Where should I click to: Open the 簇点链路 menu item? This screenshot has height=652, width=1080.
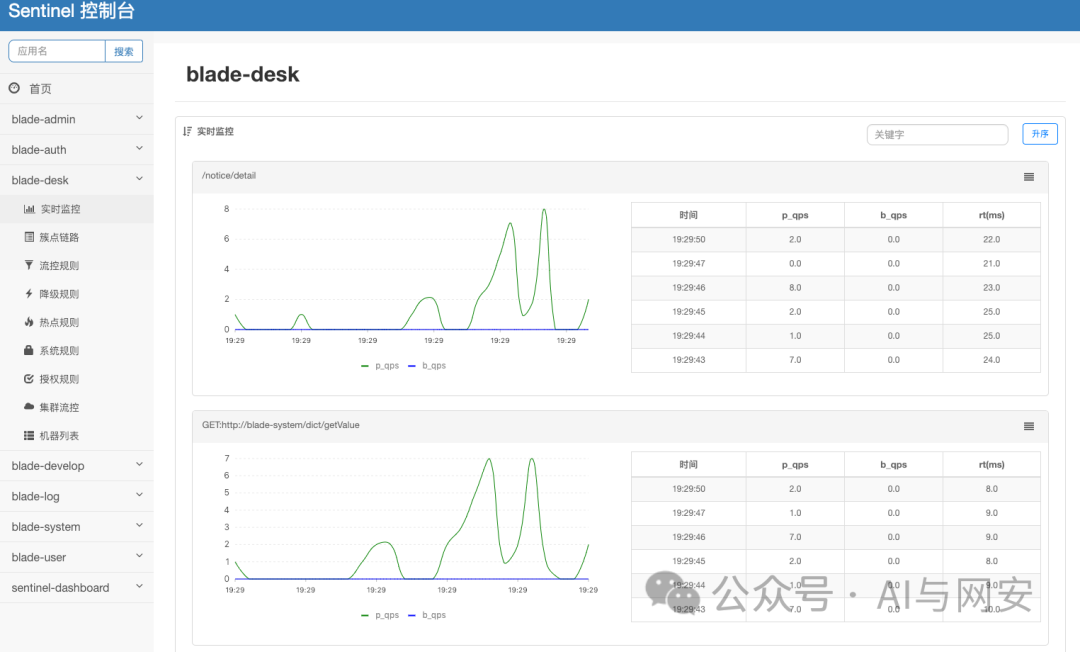pos(76,237)
